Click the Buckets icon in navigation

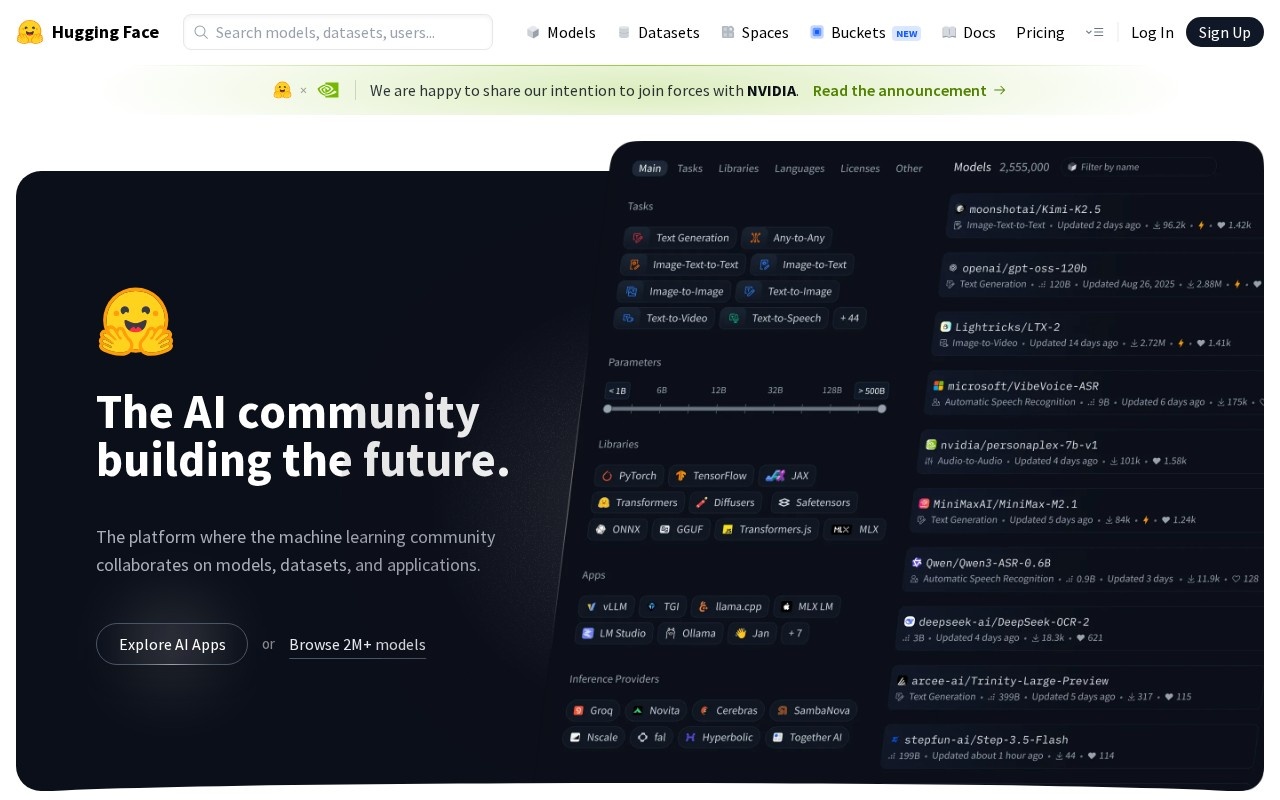817,32
